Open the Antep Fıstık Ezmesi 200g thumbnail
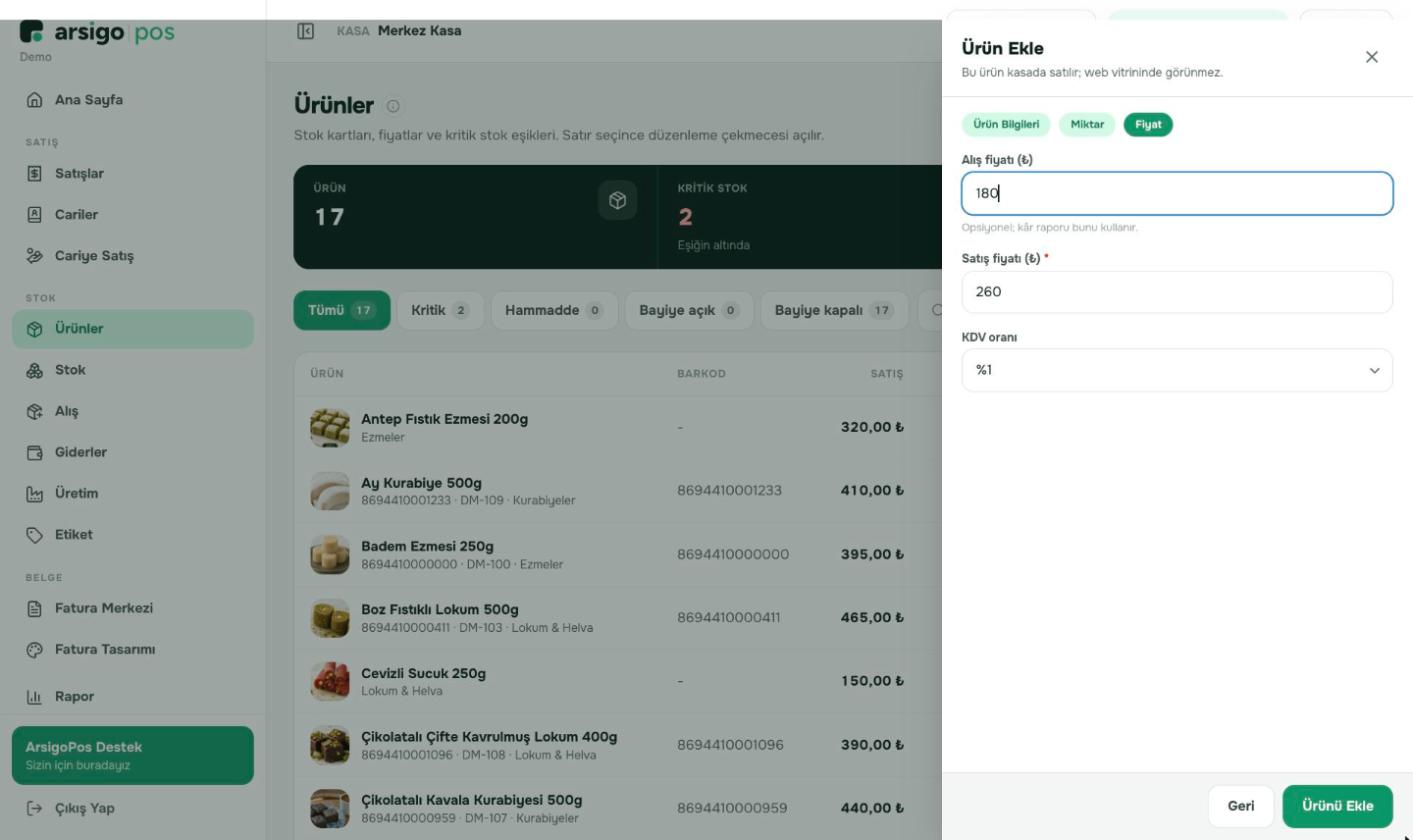 (330, 428)
